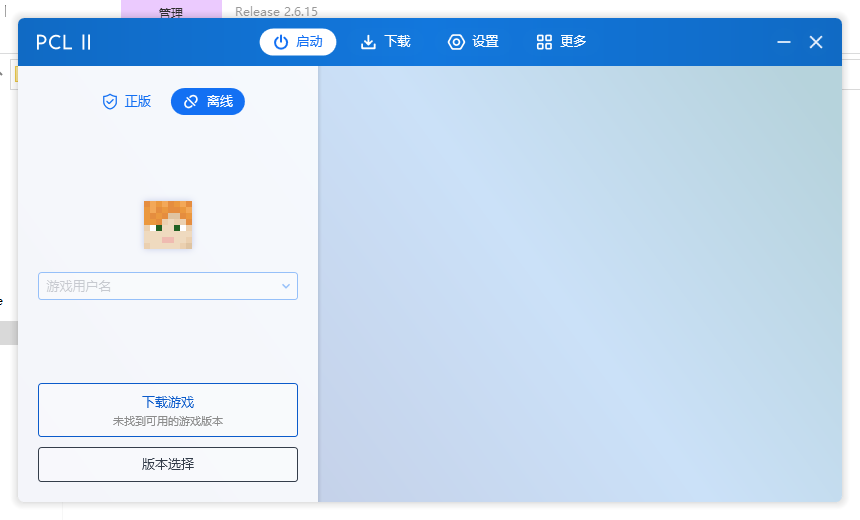Expand the username dropdown arrow
The image size is (860, 520).
[x=286, y=286]
